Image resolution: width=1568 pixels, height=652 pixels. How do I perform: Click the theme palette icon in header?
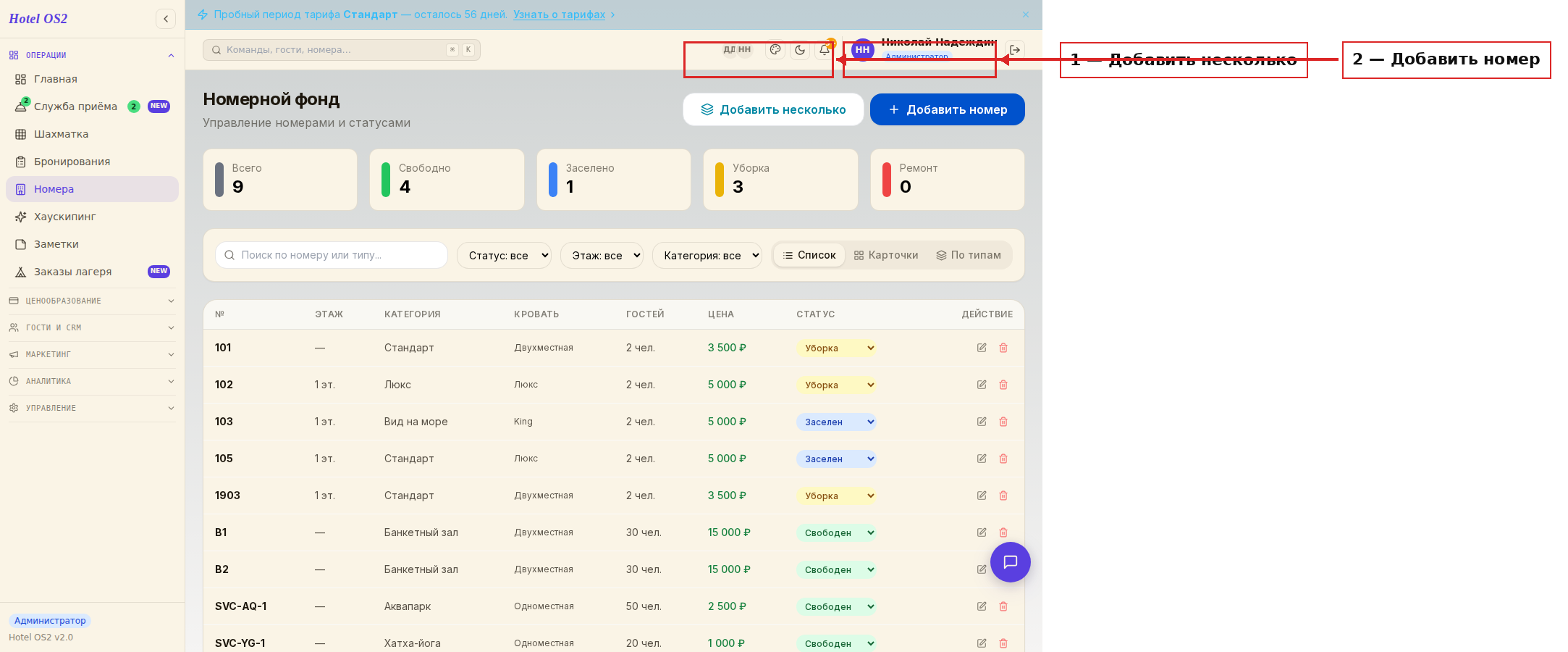coord(775,50)
